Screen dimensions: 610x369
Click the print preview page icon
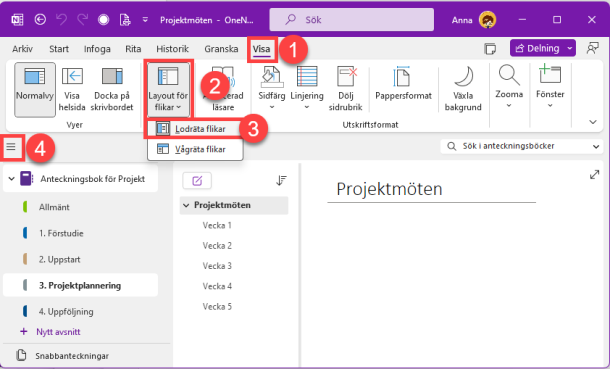click(x=125, y=19)
